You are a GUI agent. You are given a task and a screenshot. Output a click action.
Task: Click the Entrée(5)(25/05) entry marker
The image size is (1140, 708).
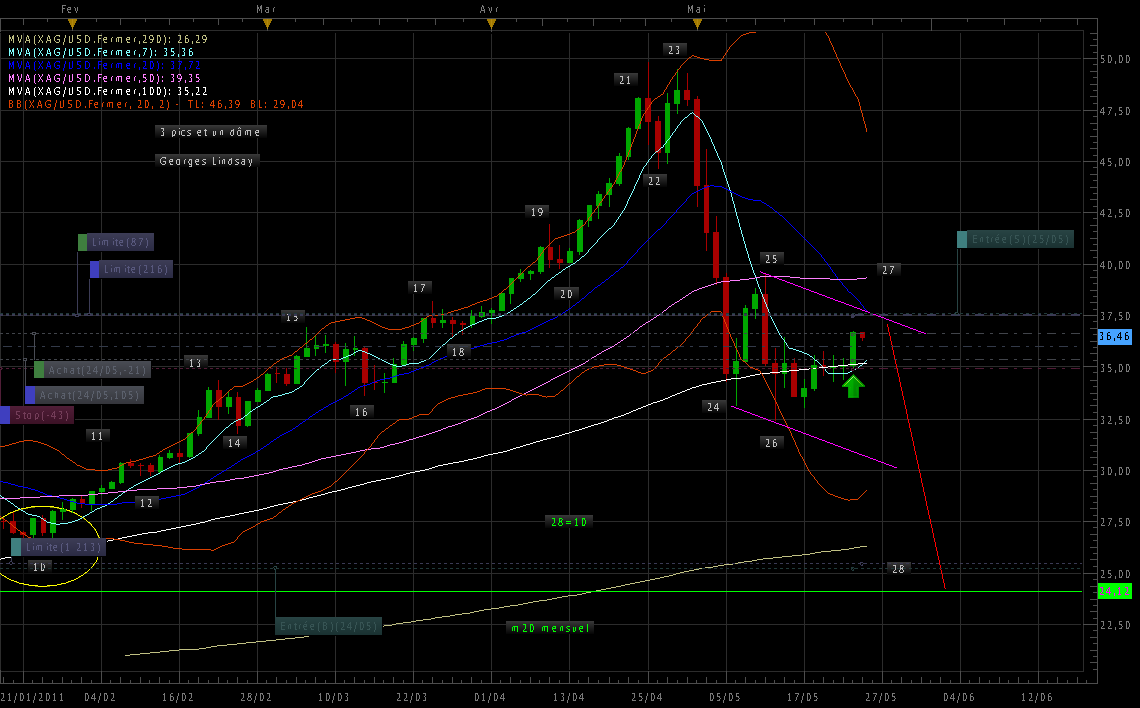tap(1015, 239)
